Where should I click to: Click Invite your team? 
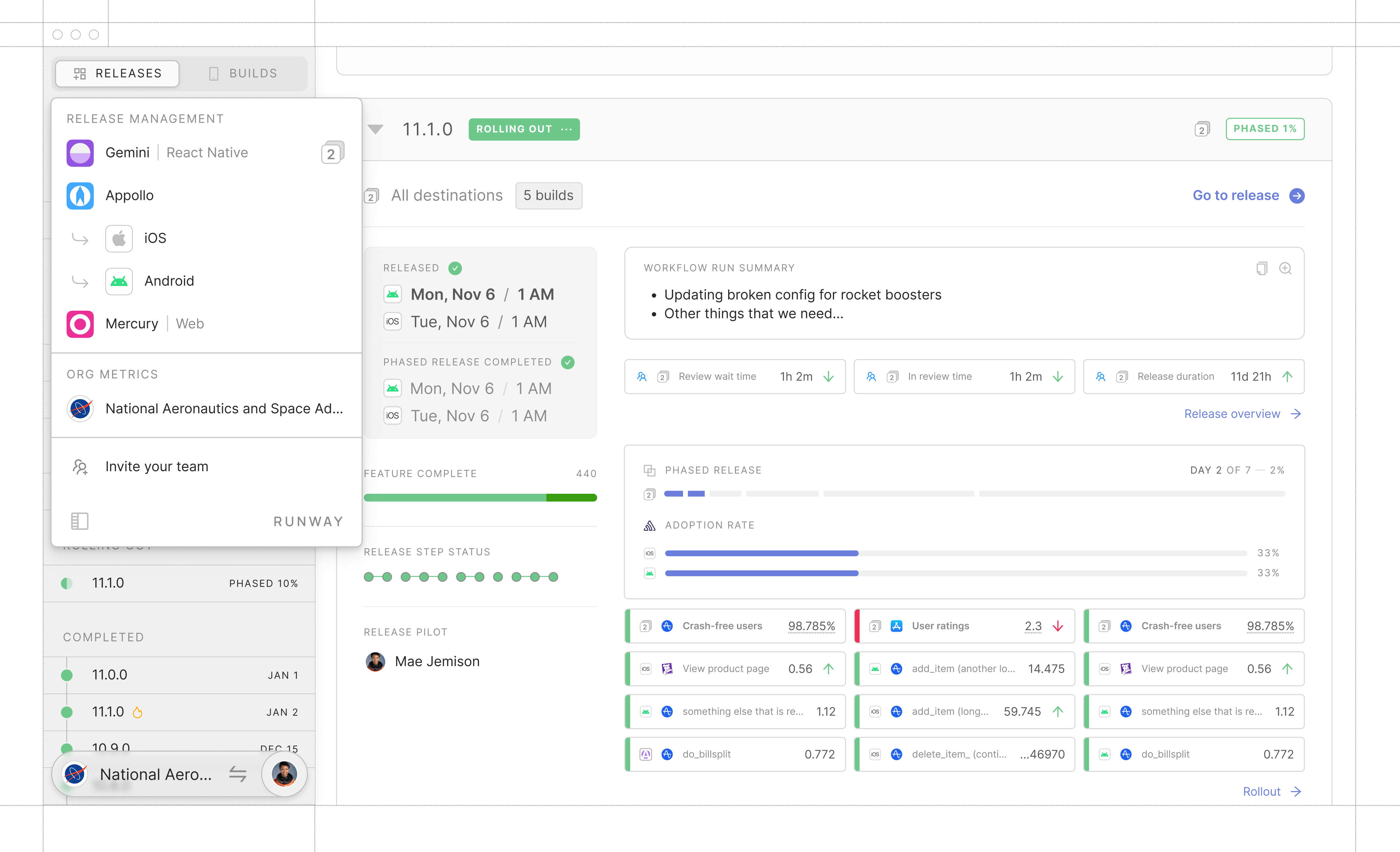pyautogui.click(x=156, y=467)
